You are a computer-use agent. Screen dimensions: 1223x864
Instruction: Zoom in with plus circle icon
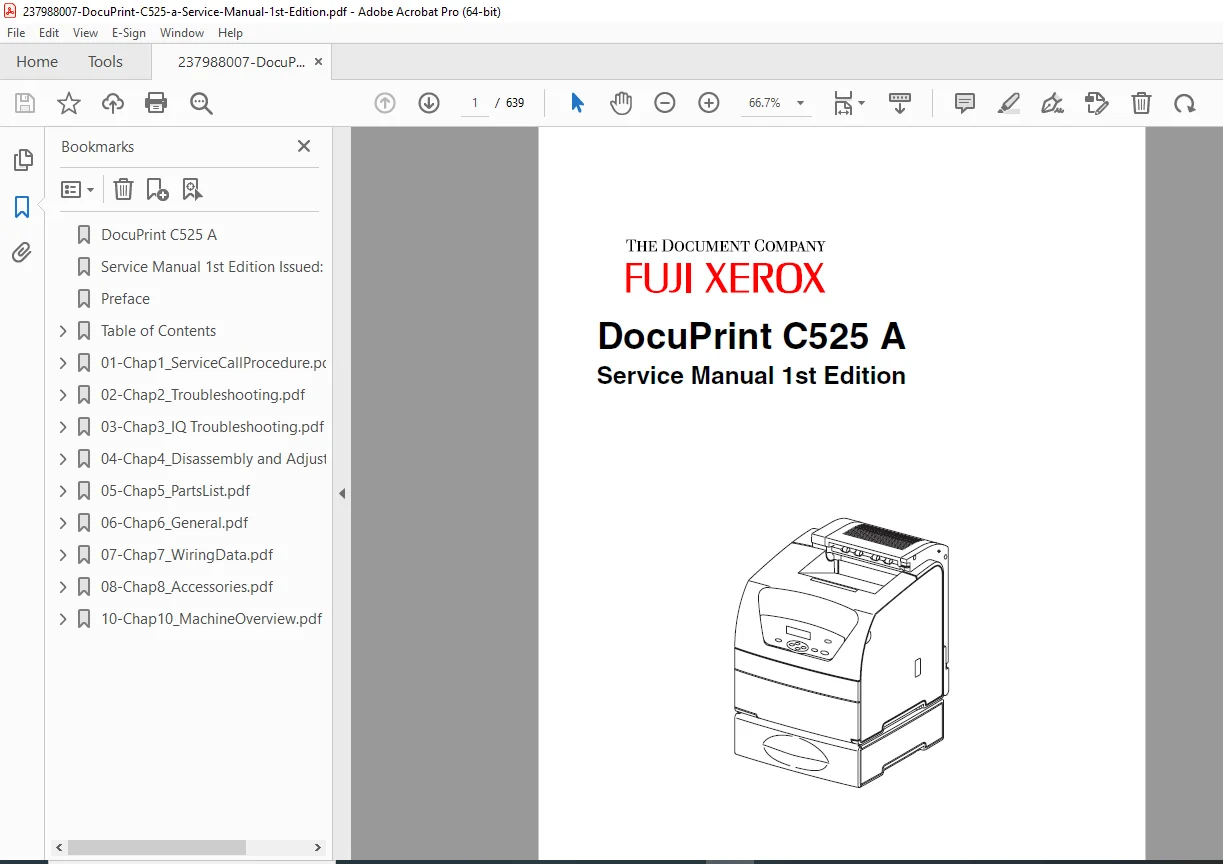pyautogui.click(x=709, y=103)
